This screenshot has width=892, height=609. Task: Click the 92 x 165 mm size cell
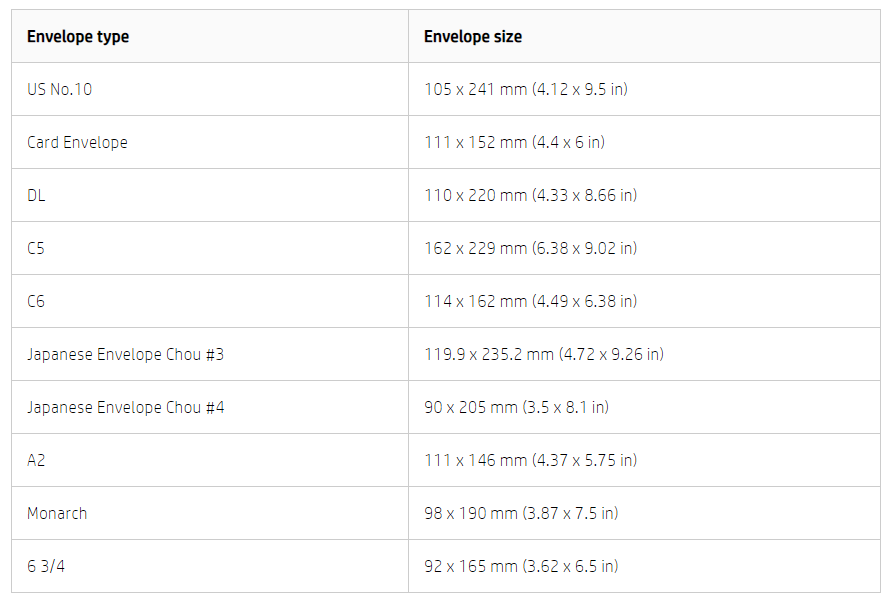[521, 566]
